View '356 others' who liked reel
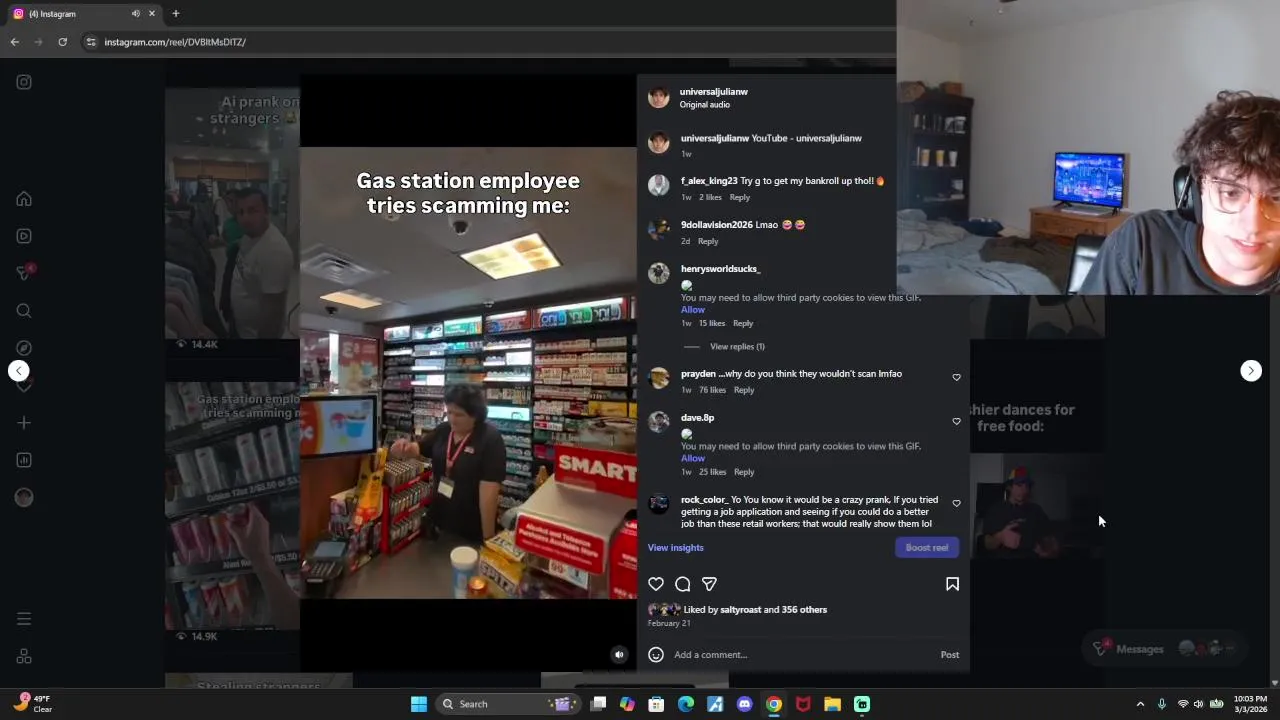The height and width of the screenshot is (720, 1280). pos(804,610)
